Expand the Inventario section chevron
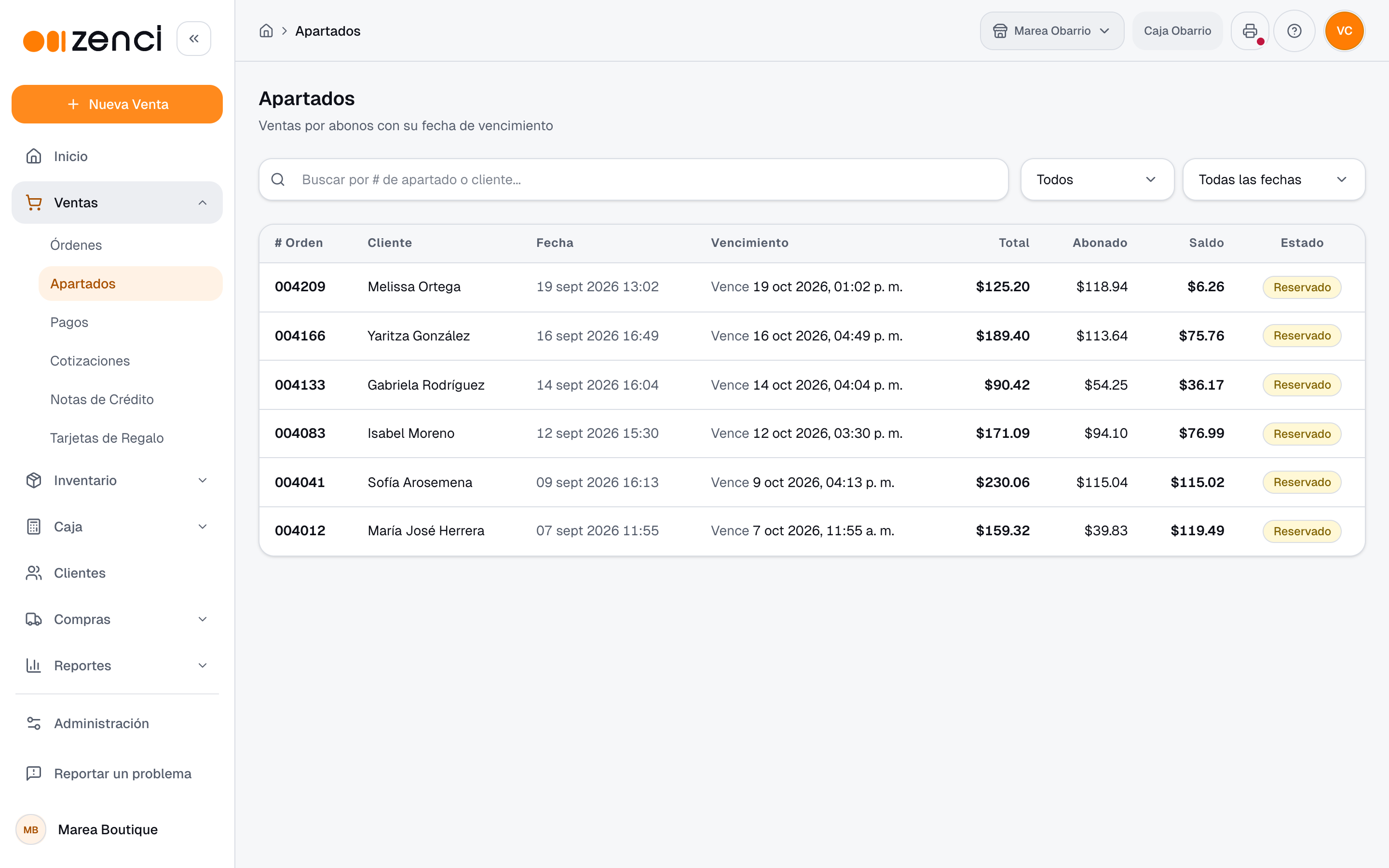This screenshot has height=868, width=1389. click(203, 480)
